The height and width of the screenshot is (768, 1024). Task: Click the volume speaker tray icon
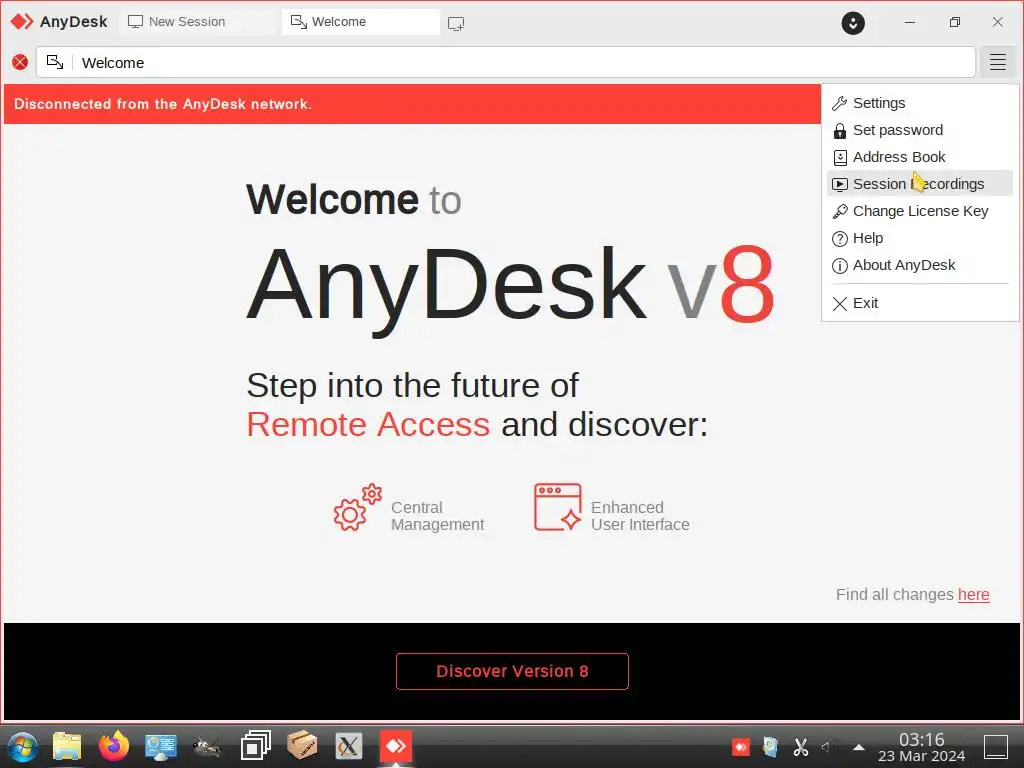pos(828,746)
